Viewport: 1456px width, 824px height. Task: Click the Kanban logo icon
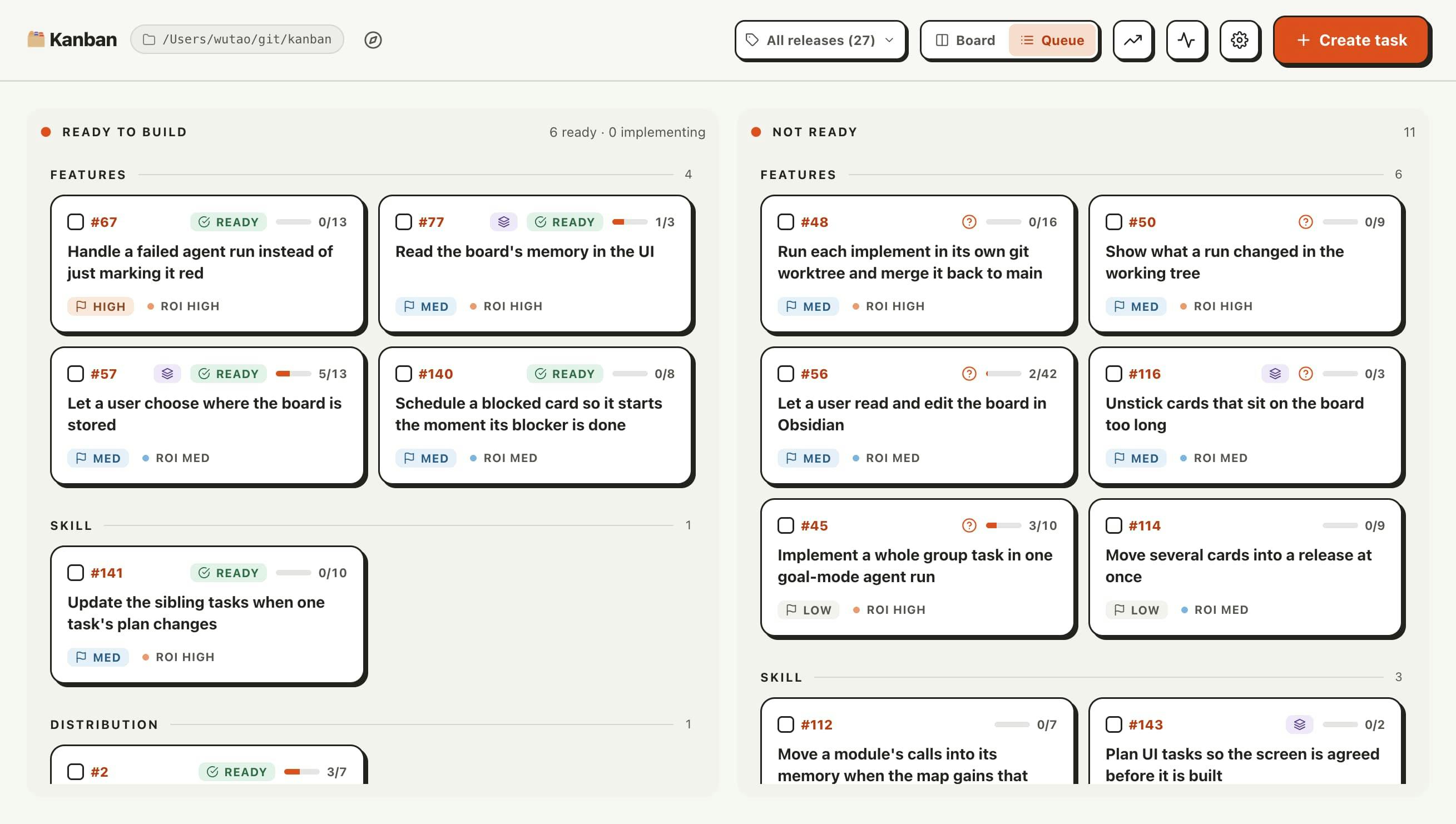pos(36,39)
